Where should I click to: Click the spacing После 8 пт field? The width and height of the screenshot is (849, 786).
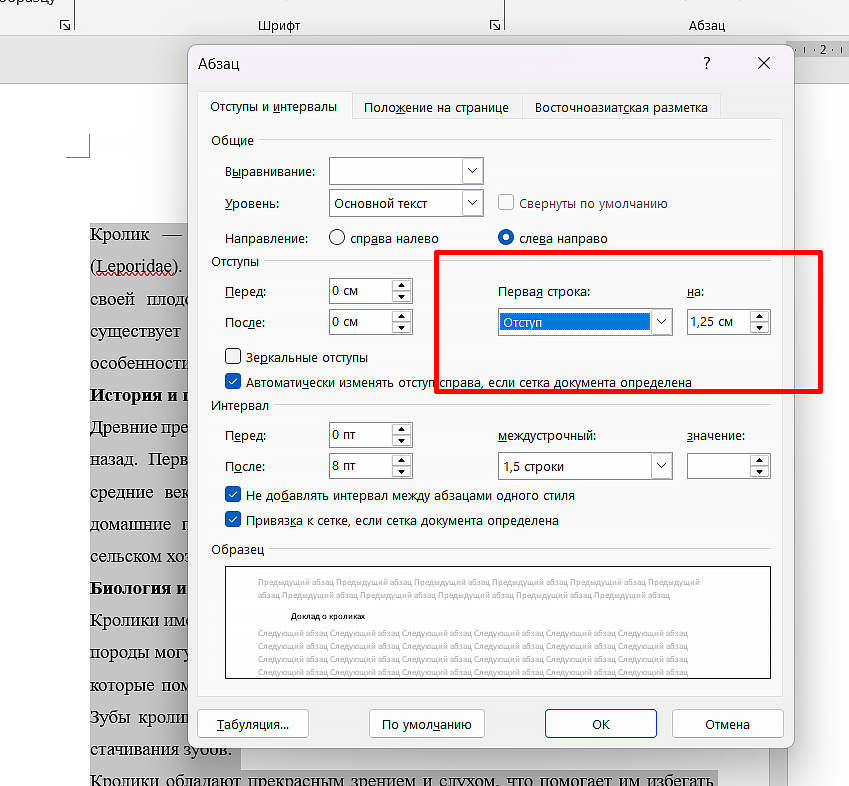(361, 466)
